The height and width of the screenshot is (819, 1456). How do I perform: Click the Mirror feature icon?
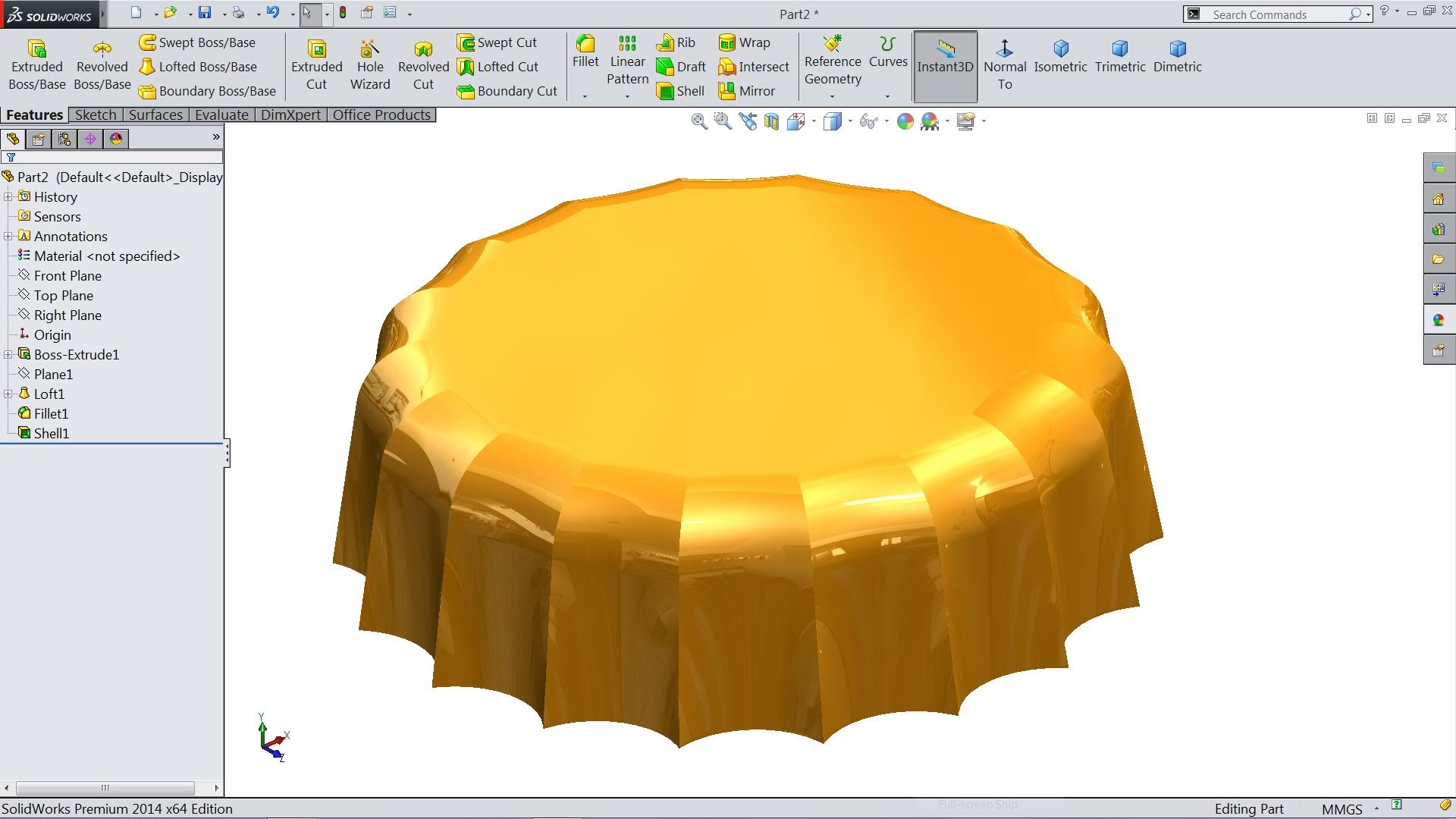pyautogui.click(x=746, y=91)
